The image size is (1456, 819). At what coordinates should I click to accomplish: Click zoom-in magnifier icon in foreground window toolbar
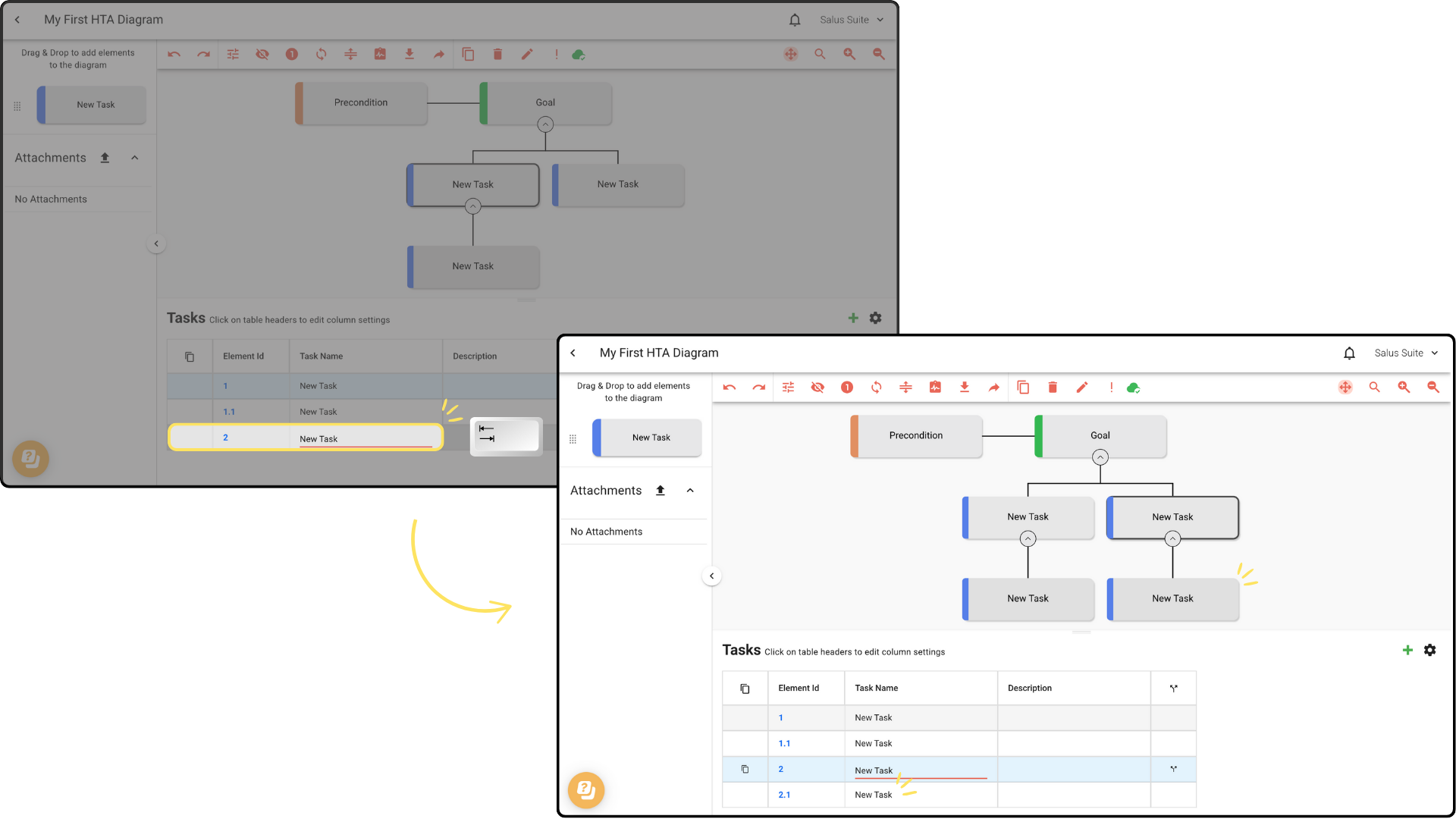tap(1404, 388)
